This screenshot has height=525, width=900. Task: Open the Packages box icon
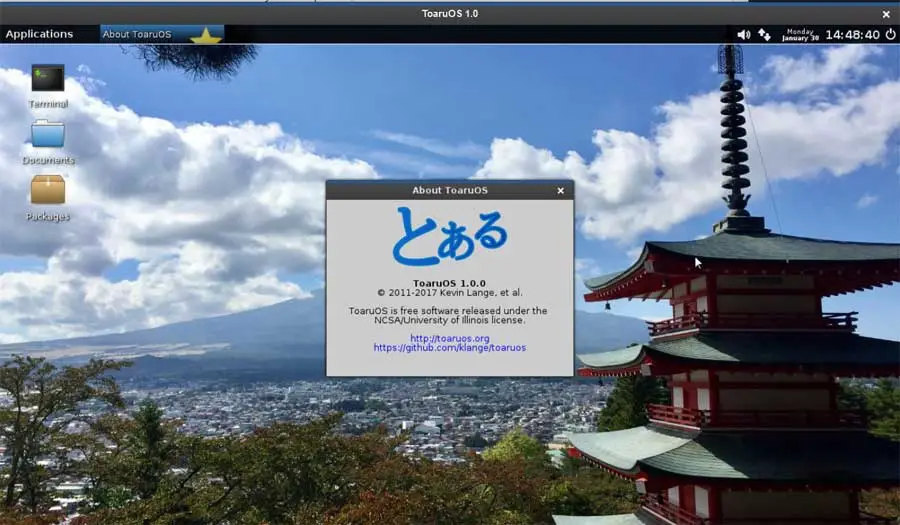coord(48,190)
